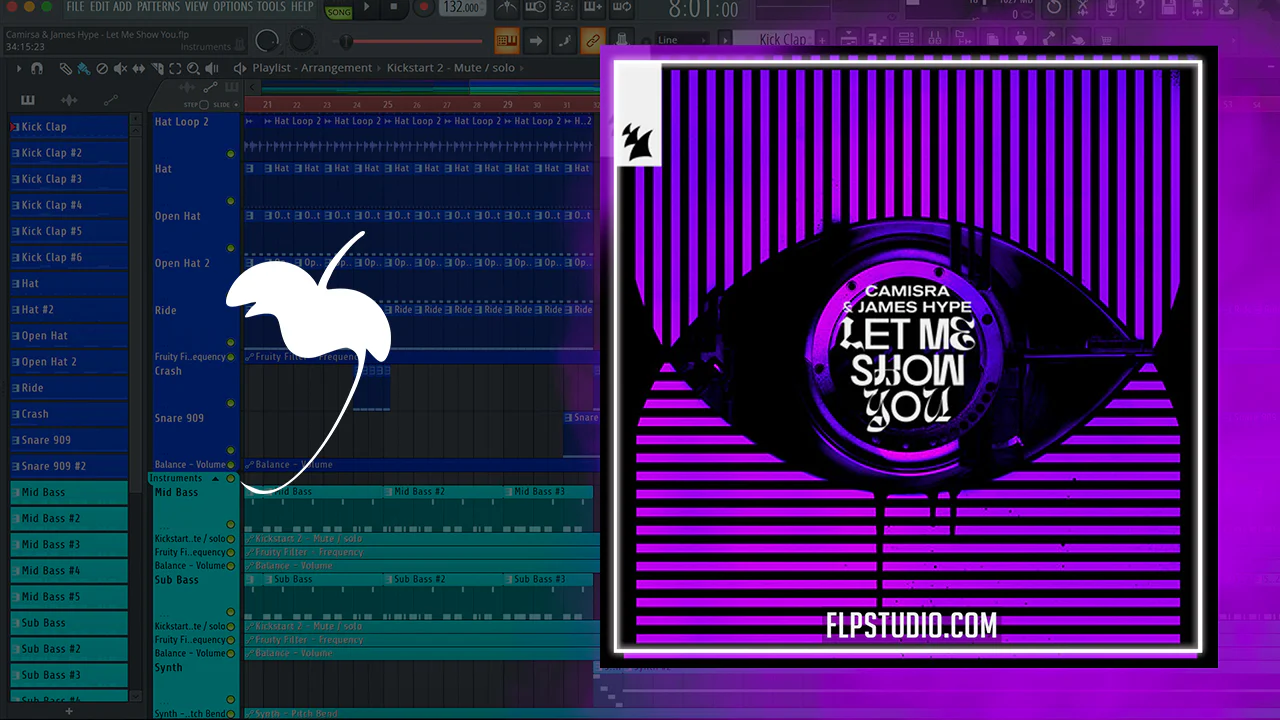
Task: Mute the Instruments group track
Action: tap(231, 479)
